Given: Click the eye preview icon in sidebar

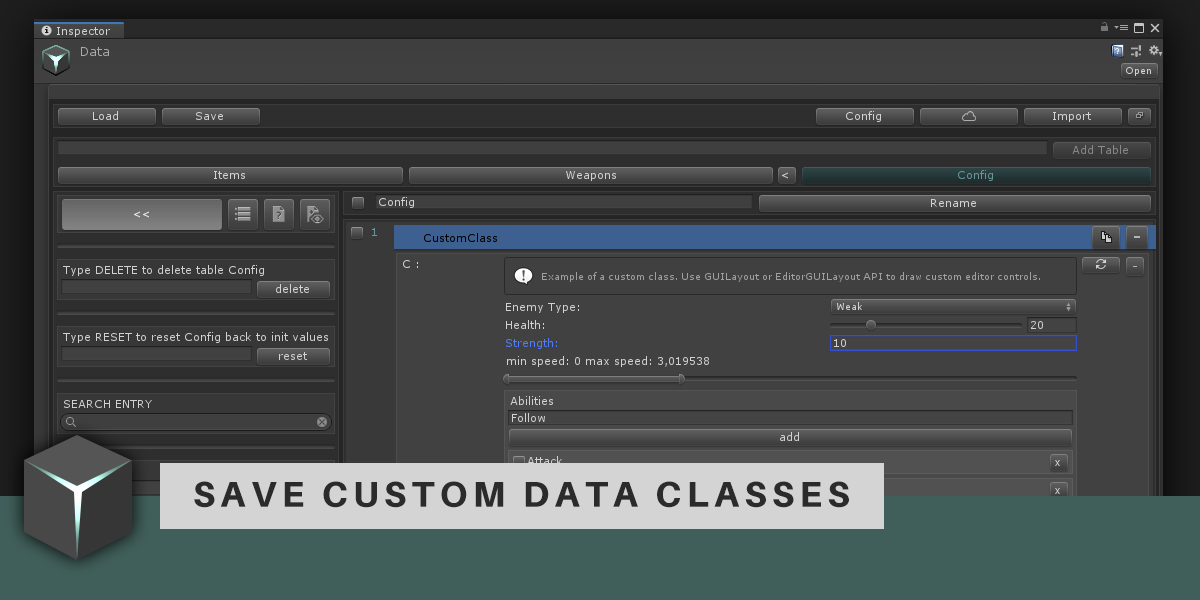Looking at the screenshot, I should click(315, 214).
